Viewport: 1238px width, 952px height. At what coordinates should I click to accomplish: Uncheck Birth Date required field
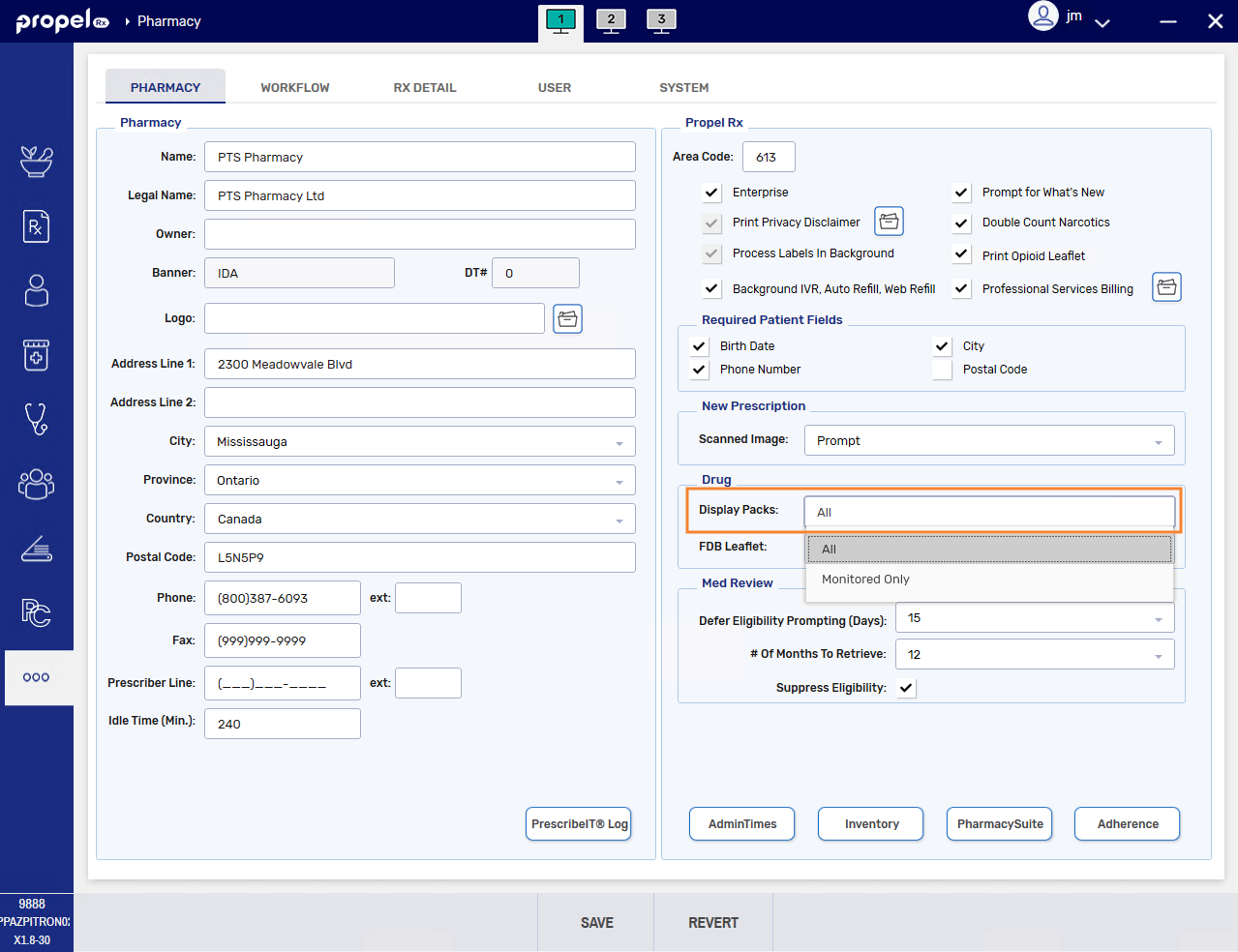pyautogui.click(x=700, y=345)
